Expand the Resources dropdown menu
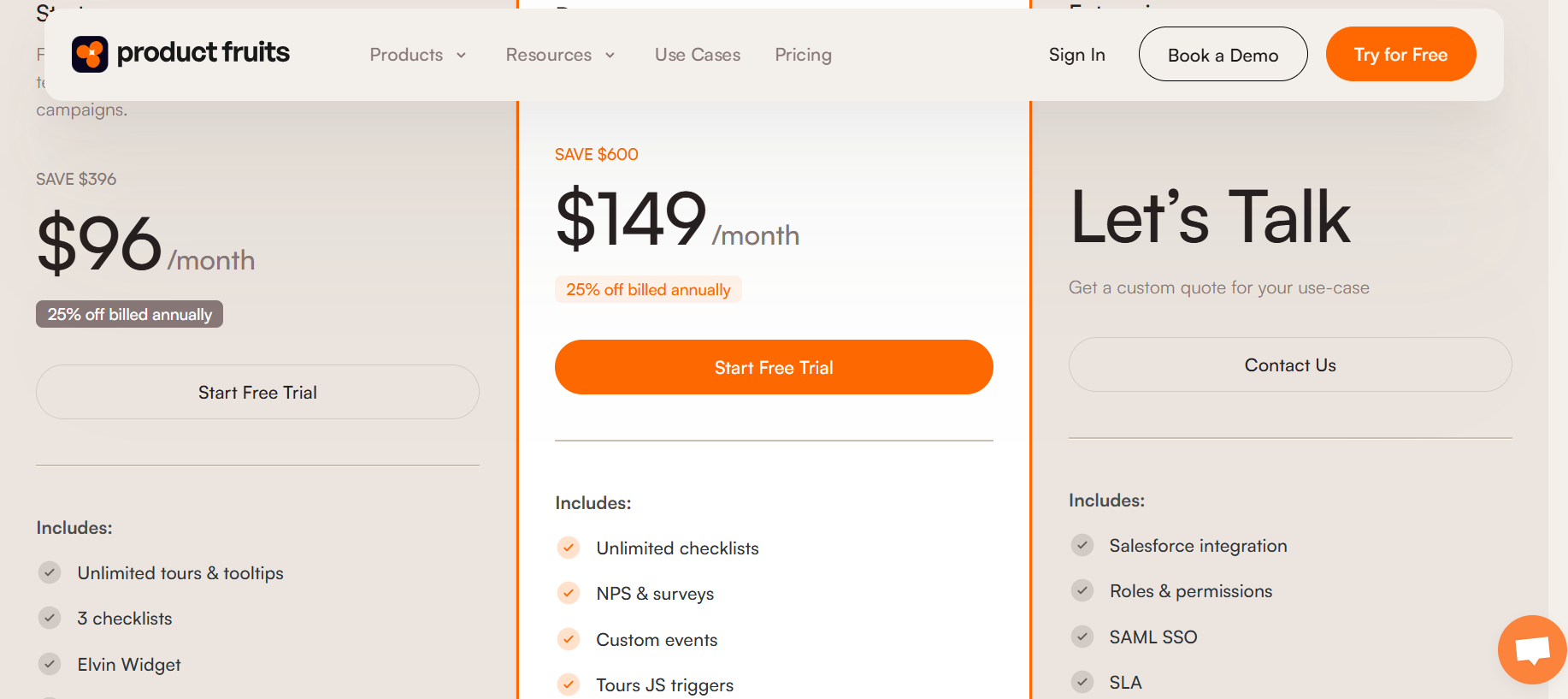This screenshot has width=1568, height=699. pos(561,54)
